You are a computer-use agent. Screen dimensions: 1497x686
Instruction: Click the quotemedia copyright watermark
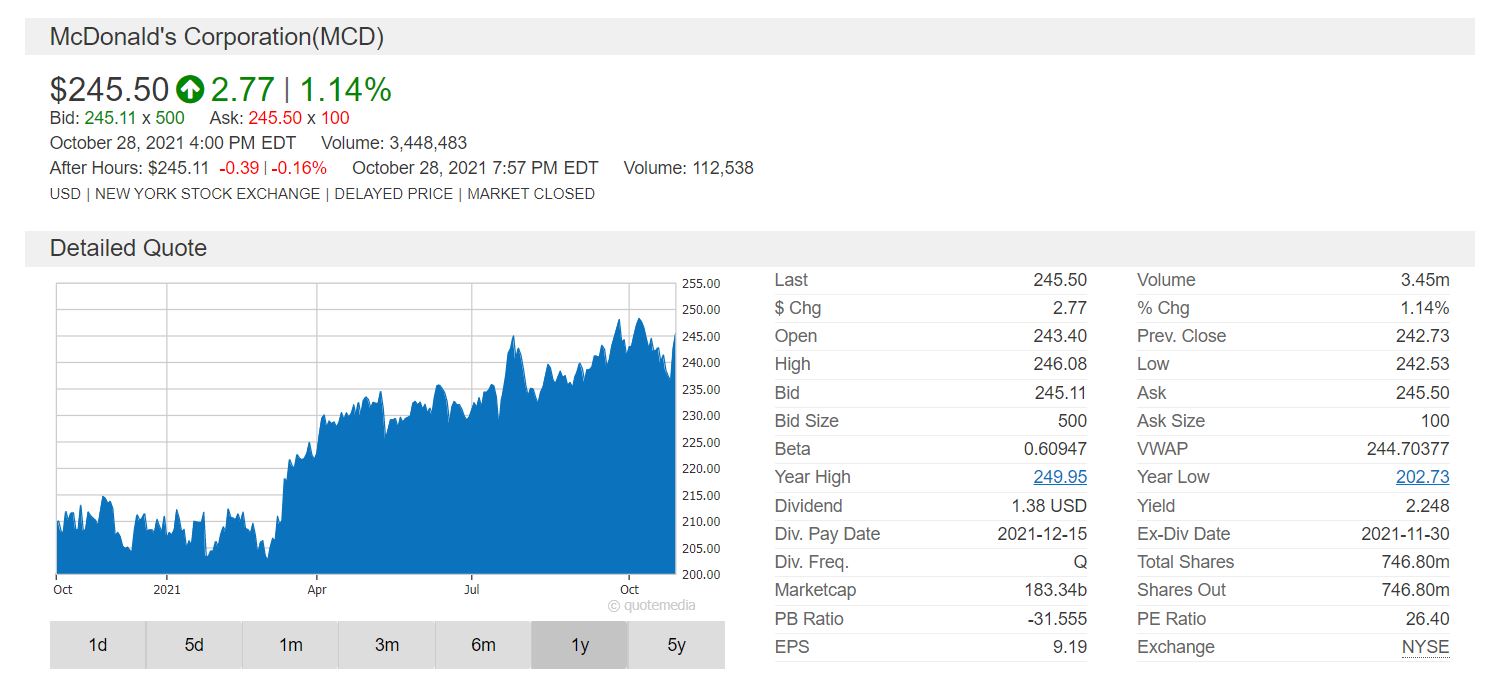[651, 605]
